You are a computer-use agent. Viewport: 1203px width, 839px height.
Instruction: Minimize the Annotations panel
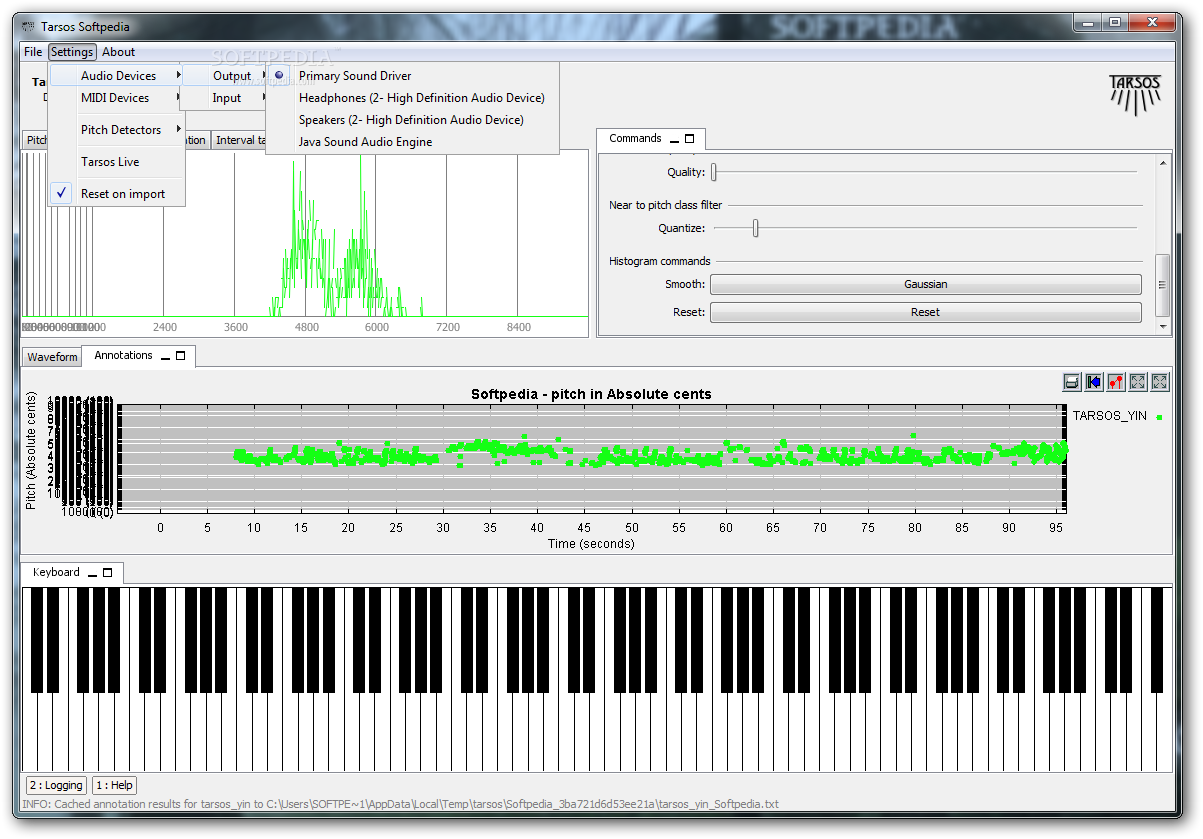pyautogui.click(x=167, y=356)
